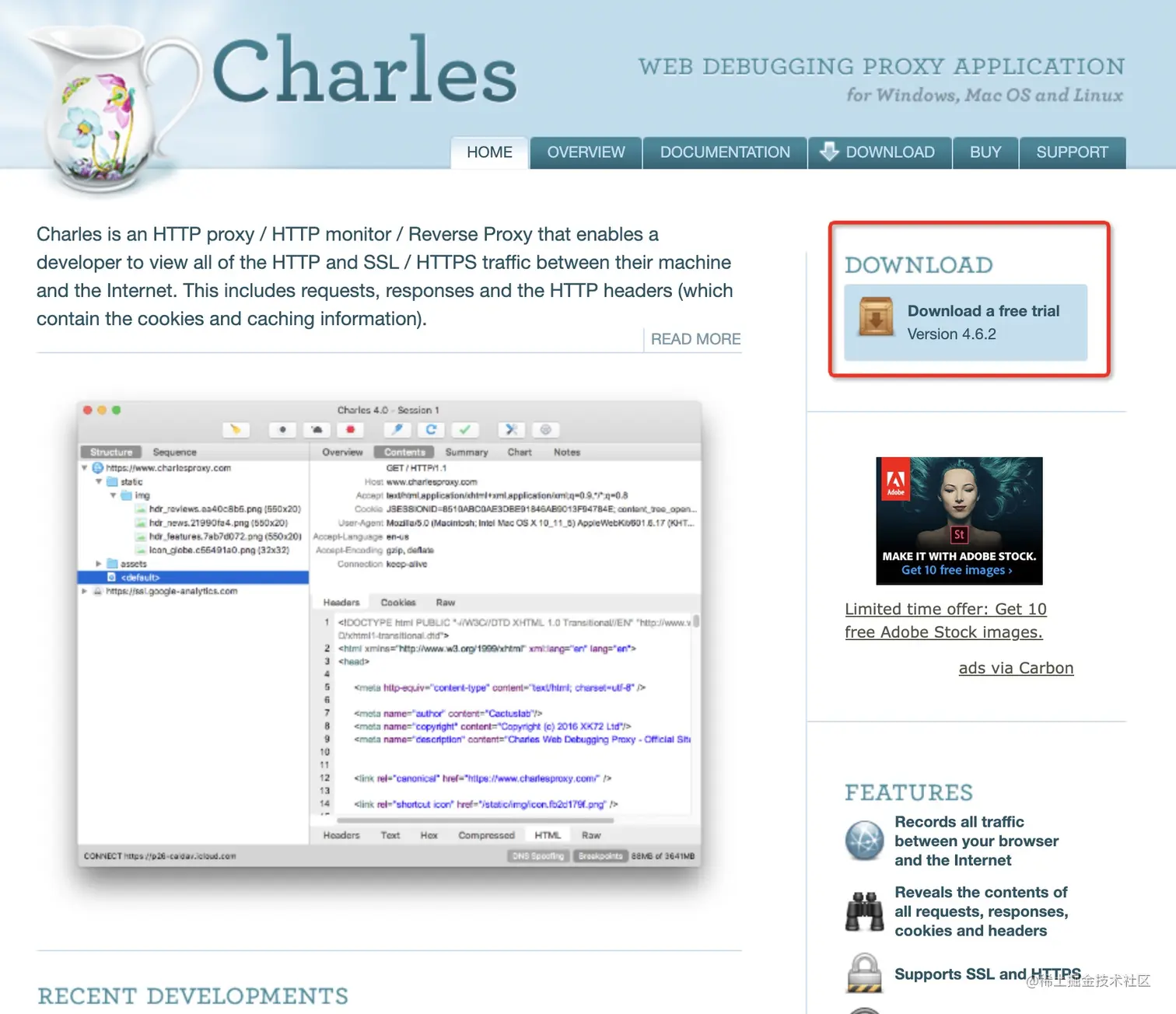1176x1014 pixels.
Task: Select the Compressed response tab
Action: click(x=486, y=835)
